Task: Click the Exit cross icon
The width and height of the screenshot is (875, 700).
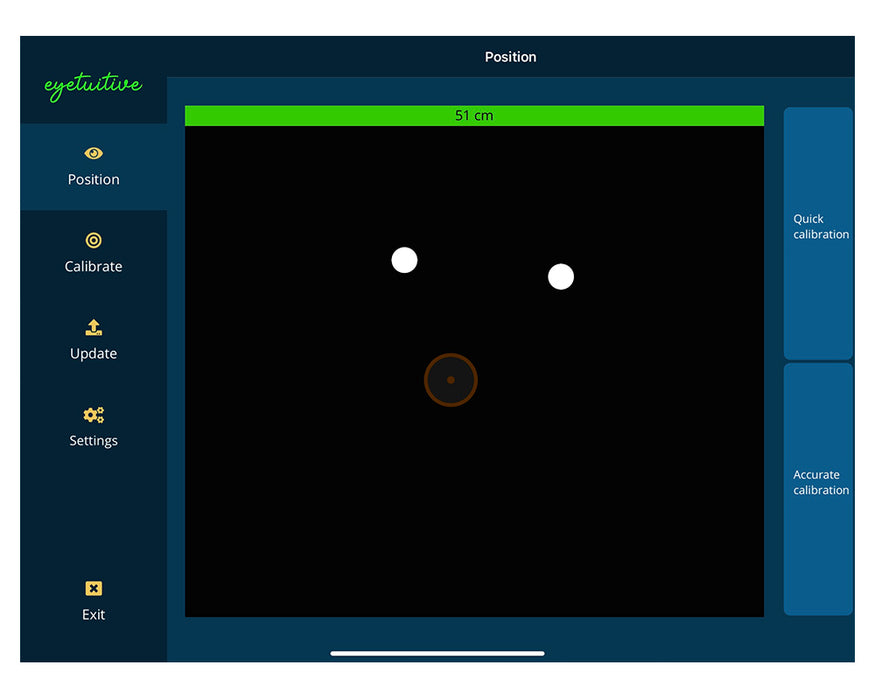Action: click(x=93, y=588)
